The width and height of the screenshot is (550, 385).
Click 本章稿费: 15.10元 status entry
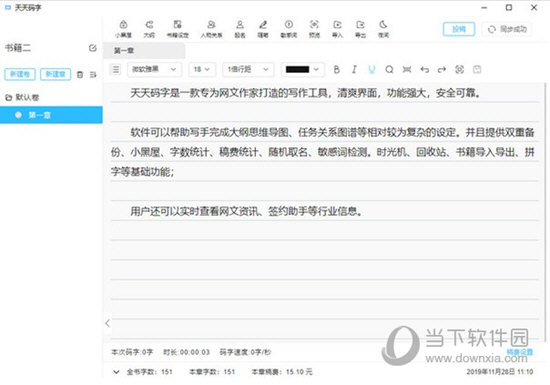point(282,372)
